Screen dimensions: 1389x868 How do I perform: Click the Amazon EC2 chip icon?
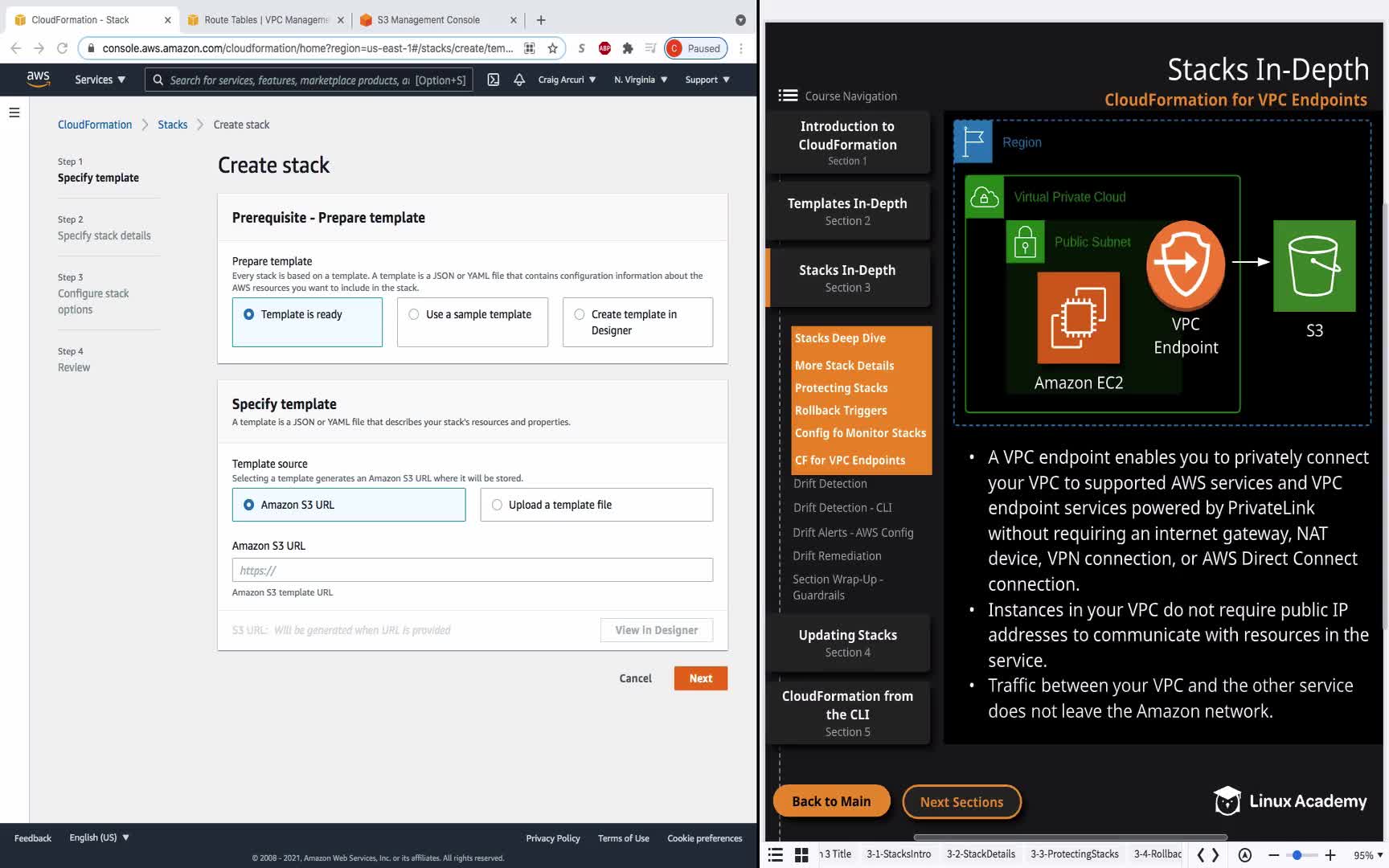[x=1078, y=317]
